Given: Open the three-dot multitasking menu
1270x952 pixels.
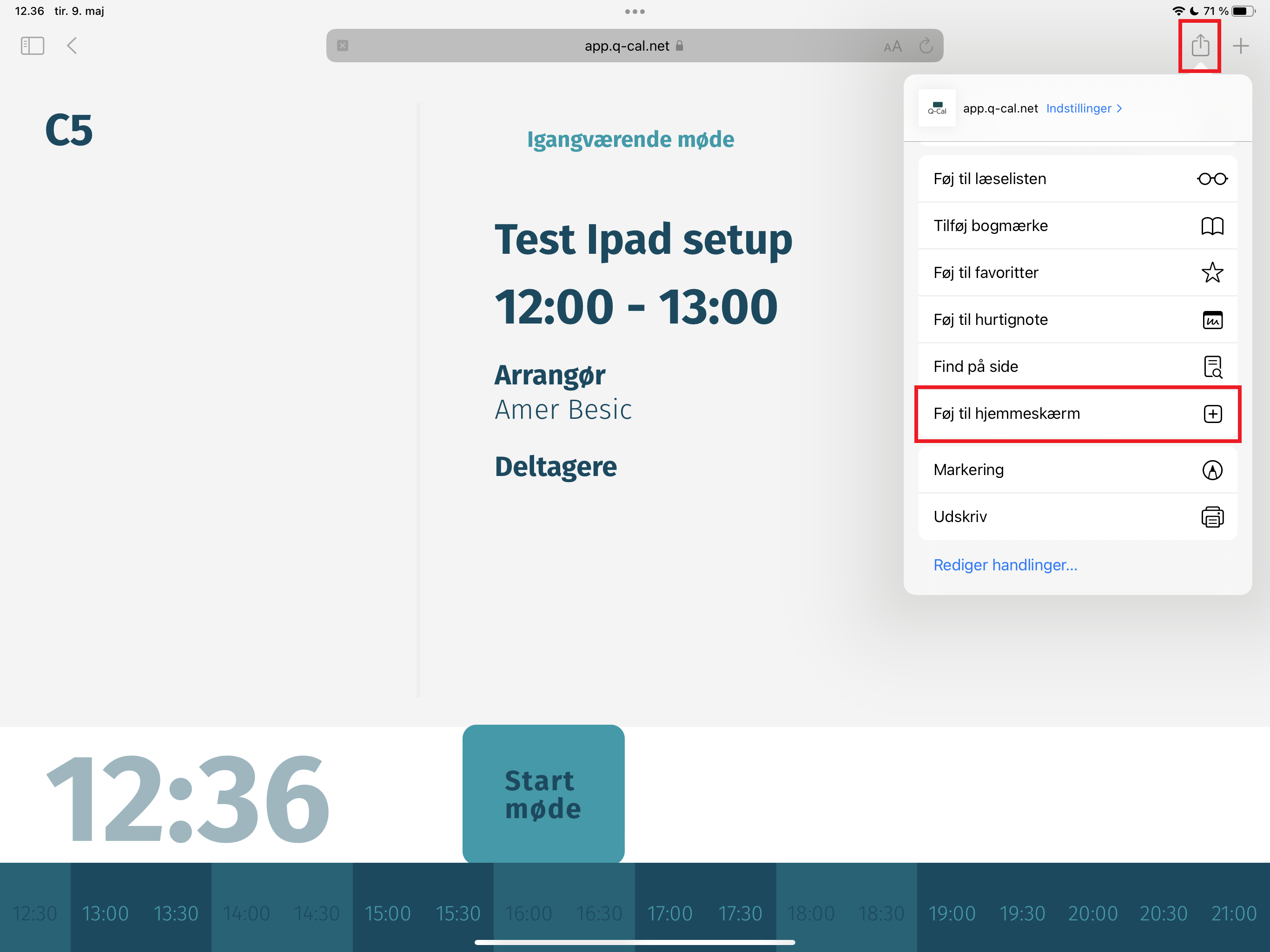Looking at the screenshot, I should point(635,12).
